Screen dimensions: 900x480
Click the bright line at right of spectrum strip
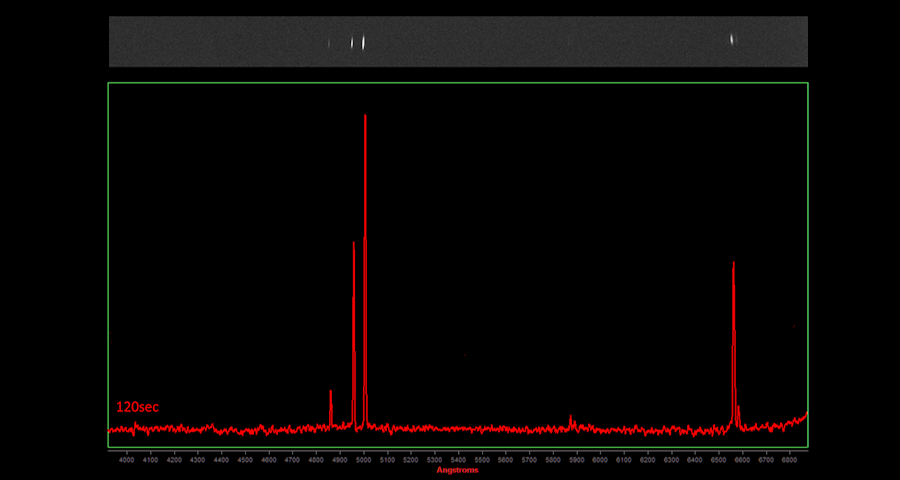click(x=733, y=40)
